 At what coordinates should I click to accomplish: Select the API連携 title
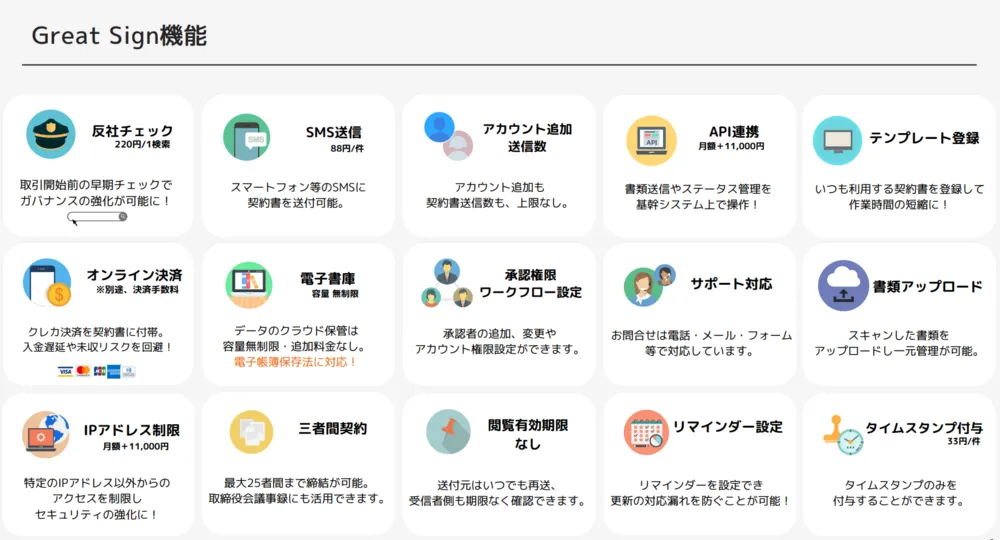[x=733, y=131]
